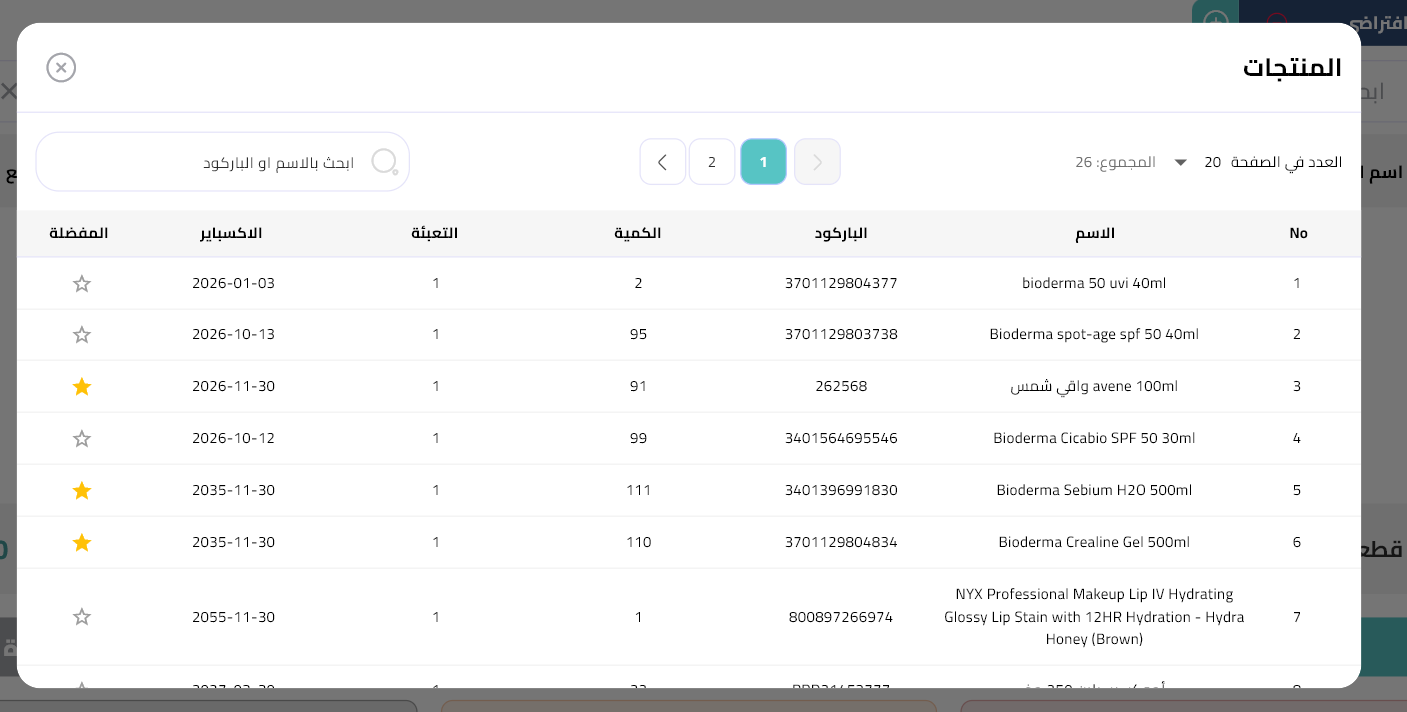Screen dimensions: 1407x712
Task: Click barcode 800897266974
Action: click(x=841, y=617)
